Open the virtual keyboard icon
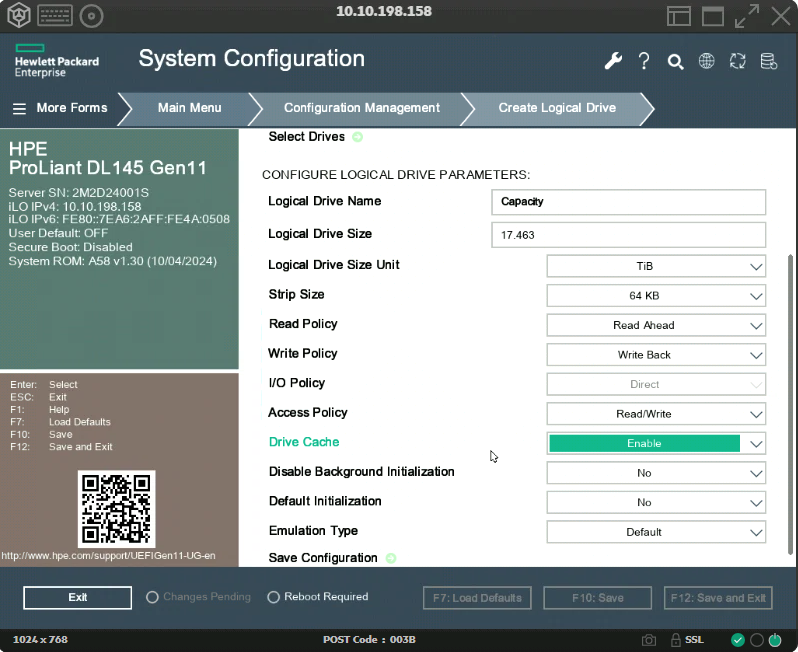This screenshot has width=798, height=652. [54, 16]
